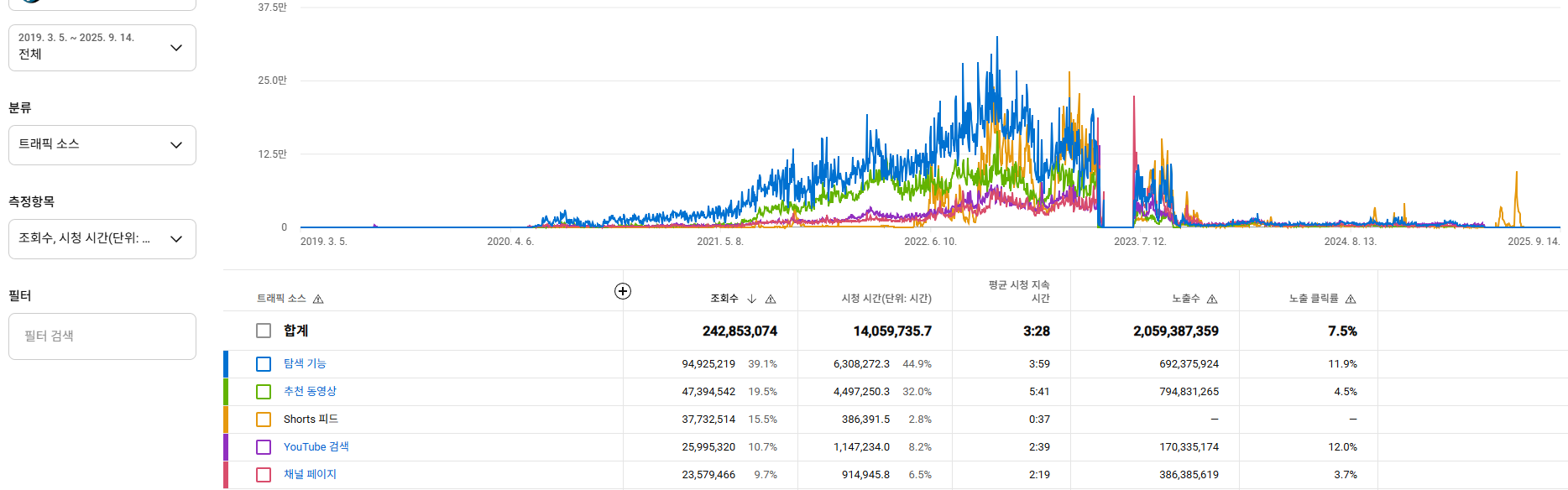Click the warning icon next to 노출 클릭률

click(1351, 300)
